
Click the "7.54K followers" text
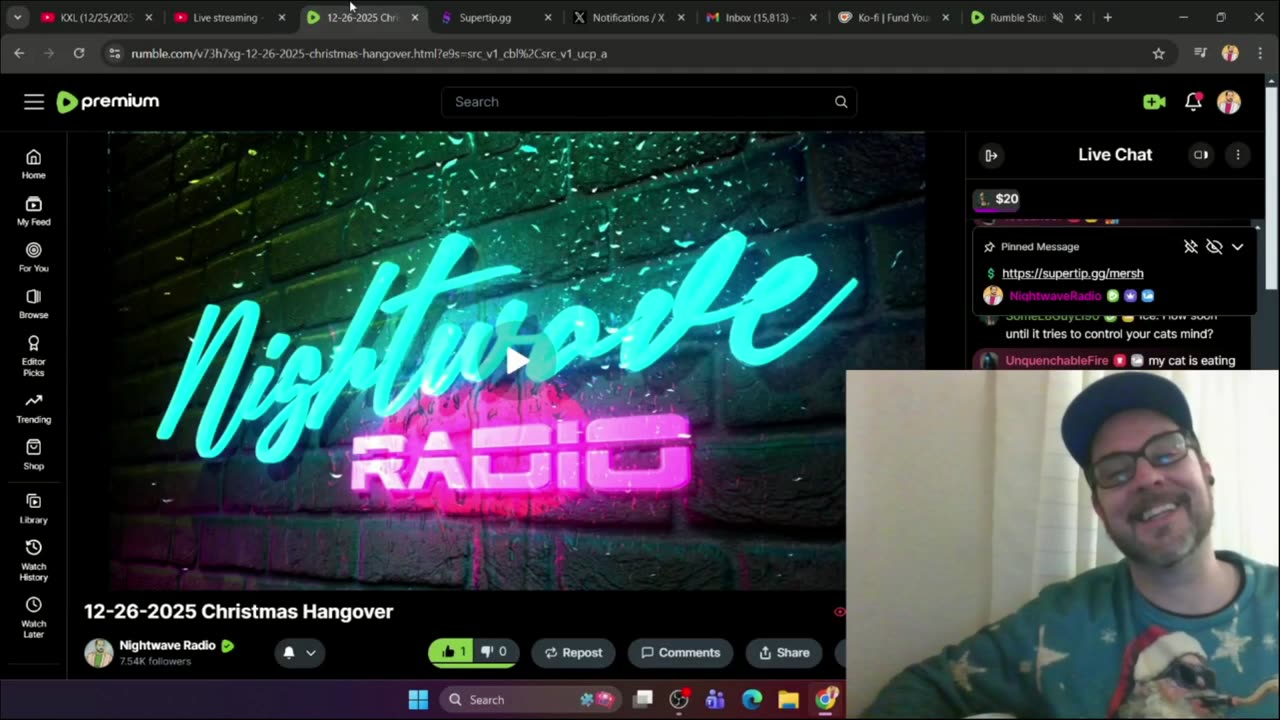155,661
